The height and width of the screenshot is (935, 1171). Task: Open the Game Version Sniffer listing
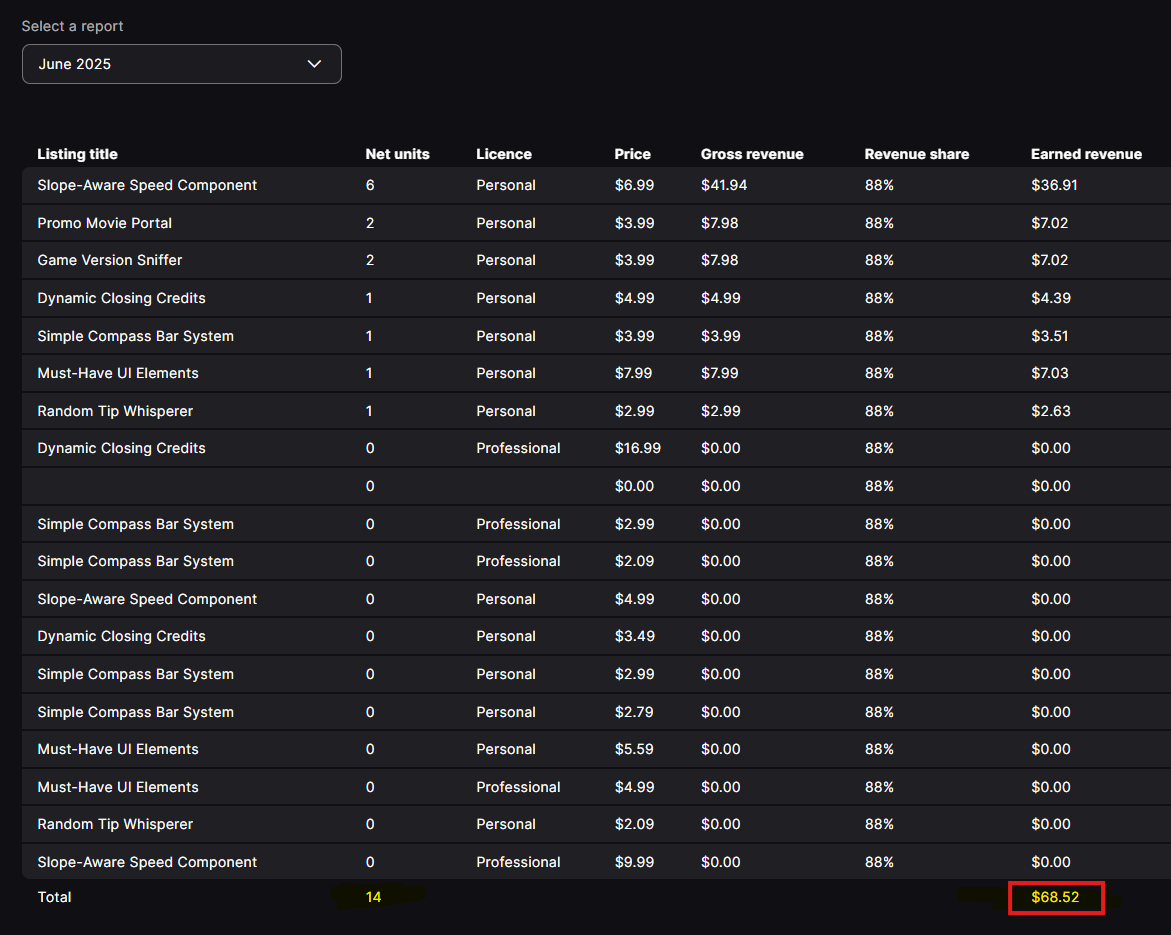(109, 260)
